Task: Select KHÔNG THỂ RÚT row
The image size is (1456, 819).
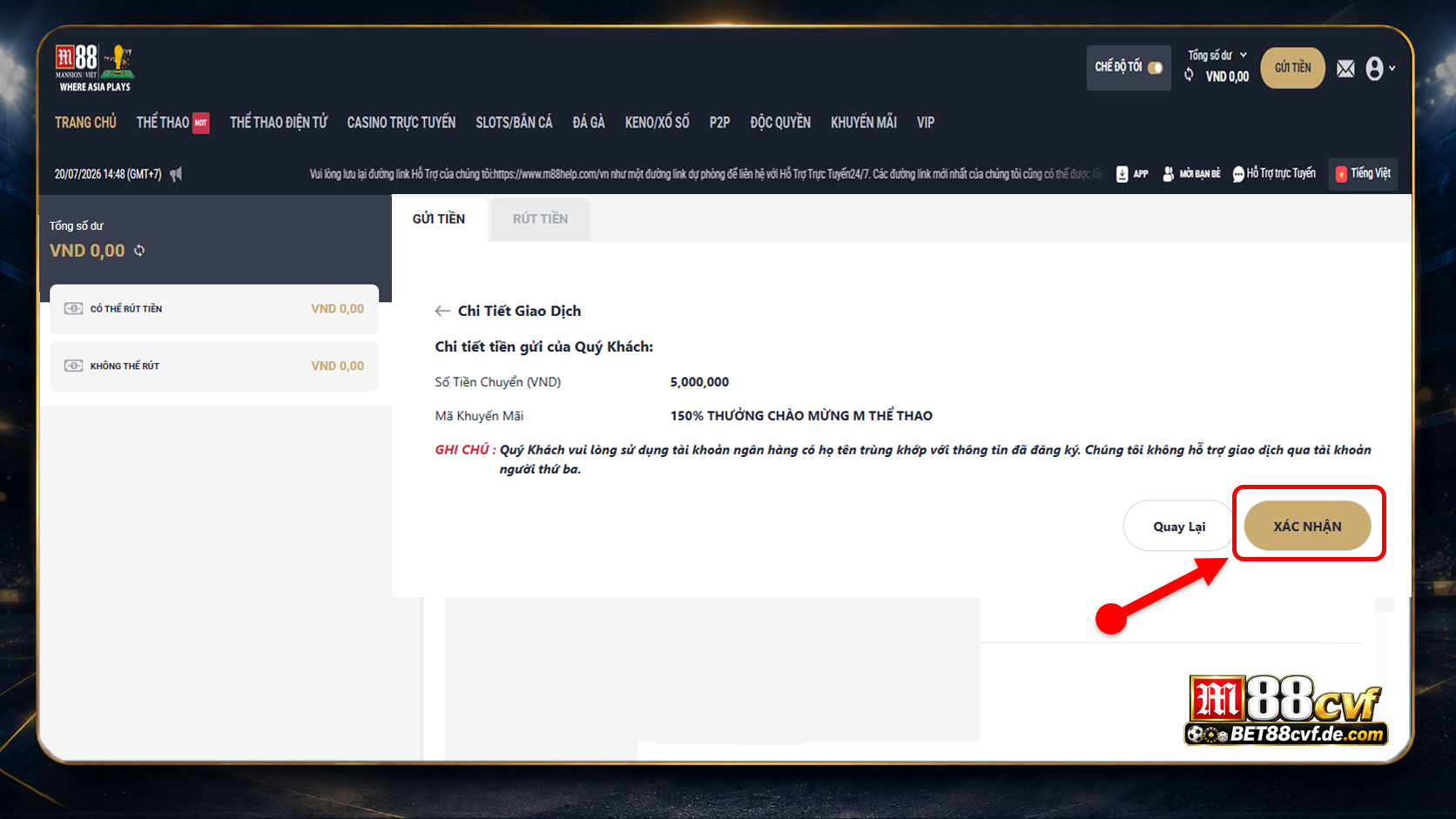Action: pos(214,366)
